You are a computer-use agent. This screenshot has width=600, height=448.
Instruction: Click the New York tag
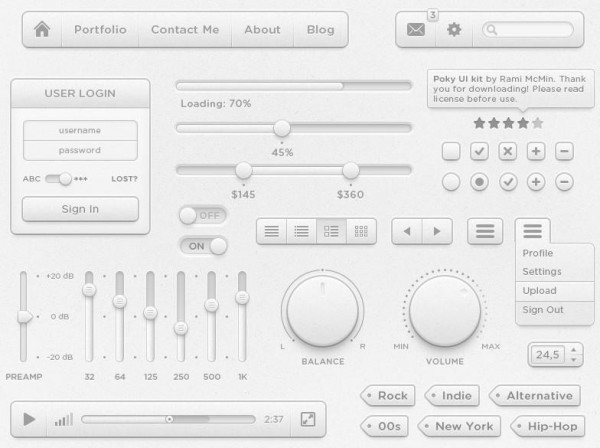[x=459, y=426]
